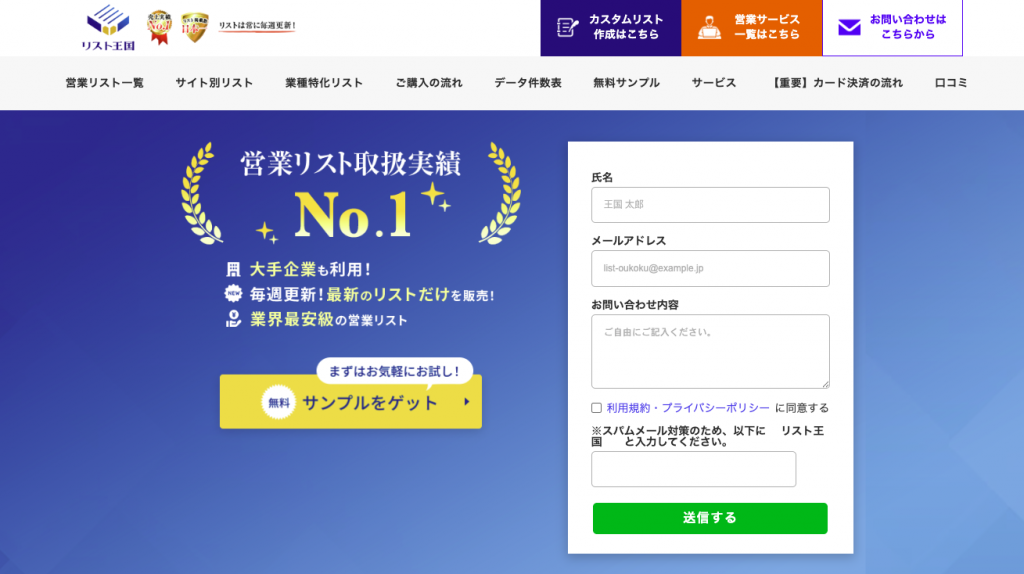Click the リスト王国 logo
The image size is (1024, 574).
coord(107,27)
